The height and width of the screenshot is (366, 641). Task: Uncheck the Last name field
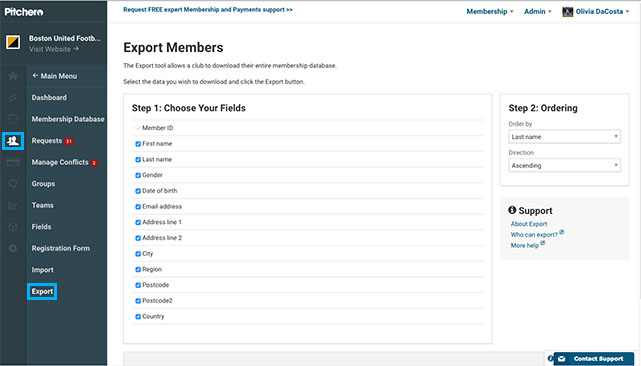tap(138, 159)
